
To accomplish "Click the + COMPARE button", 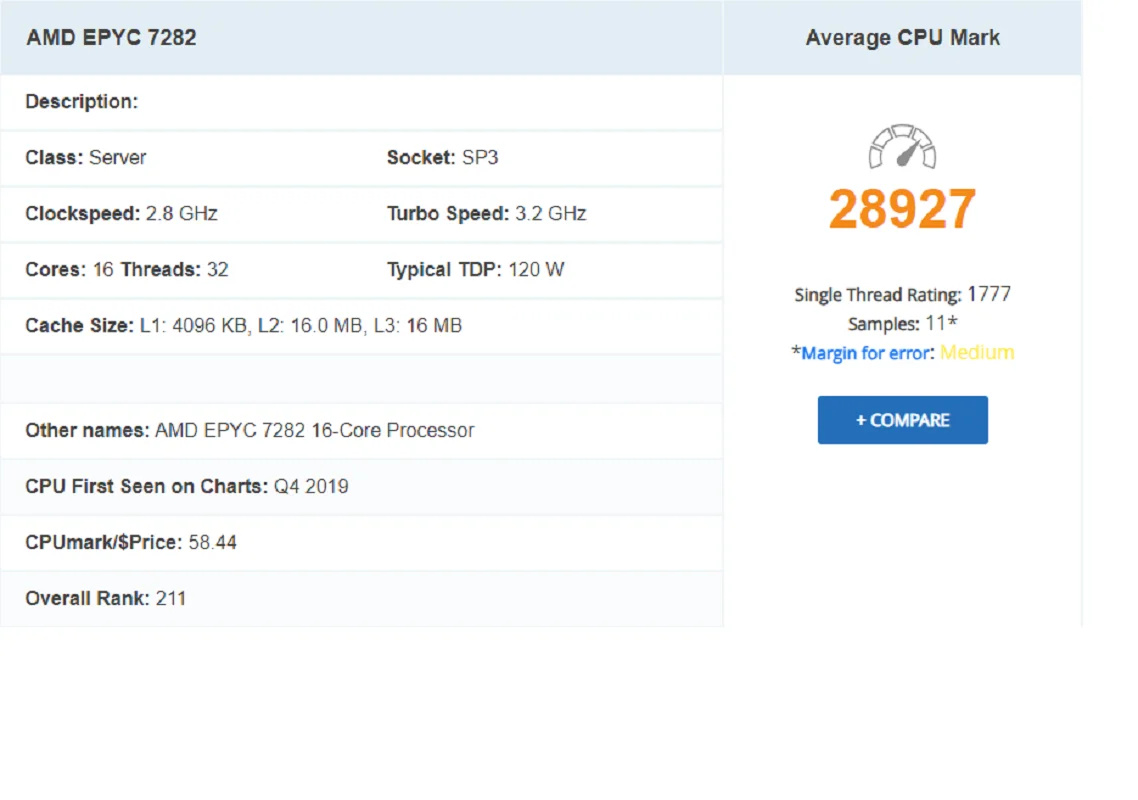I will [902, 420].
